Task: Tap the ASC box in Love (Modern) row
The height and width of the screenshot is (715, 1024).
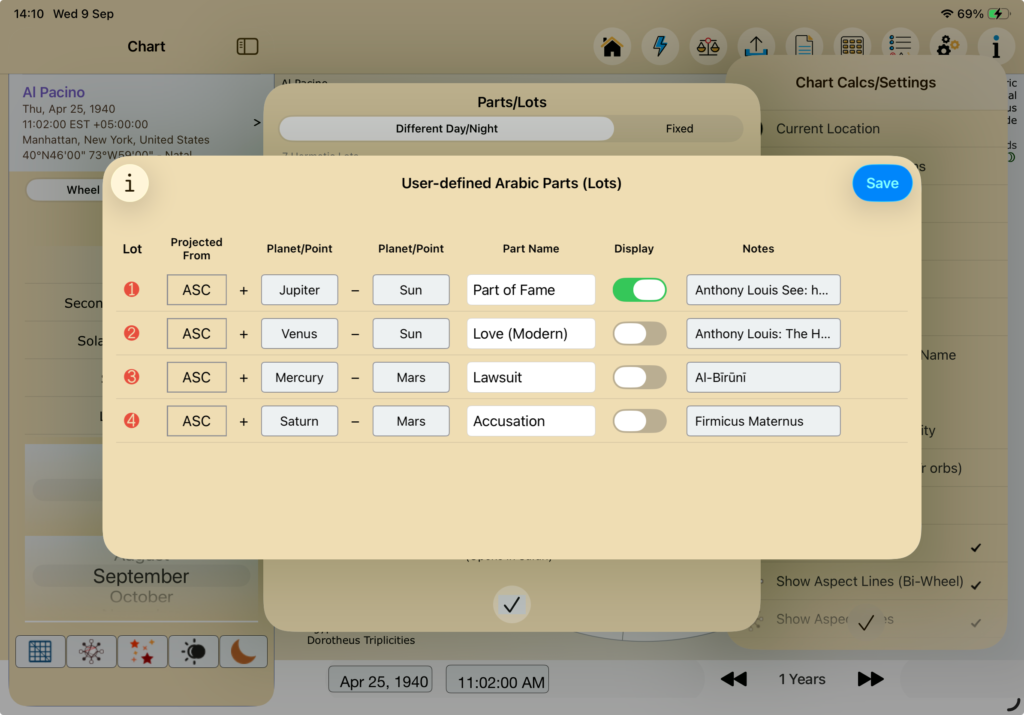Action: [197, 334]
